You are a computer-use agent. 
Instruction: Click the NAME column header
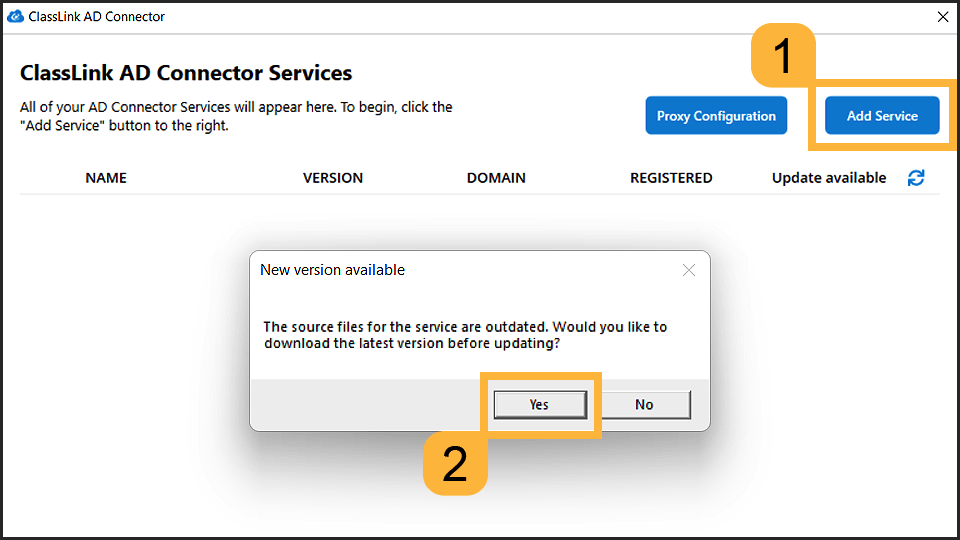click(106, 178)
